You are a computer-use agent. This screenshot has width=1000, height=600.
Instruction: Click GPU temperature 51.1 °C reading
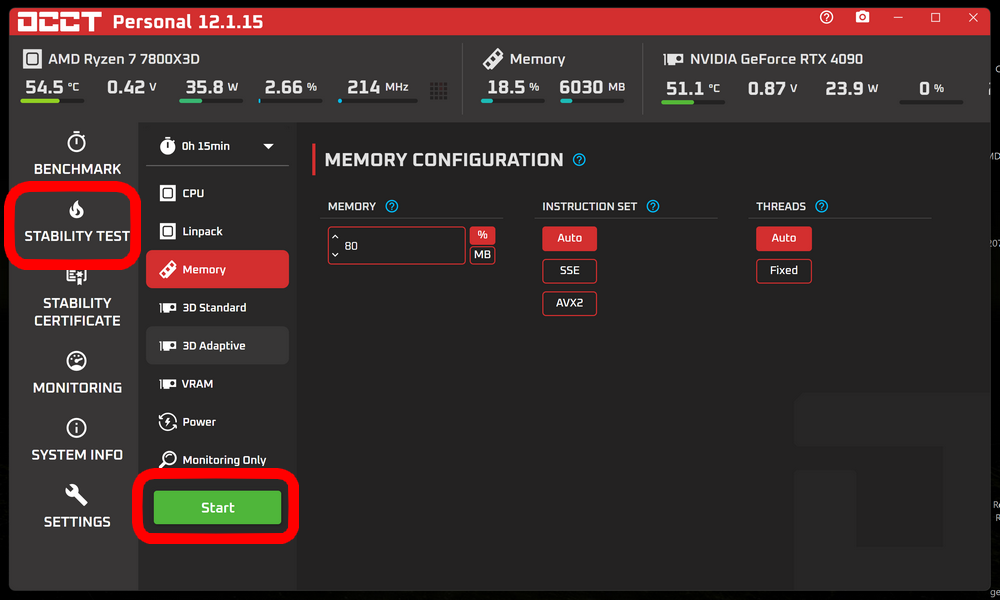point(693,88)
